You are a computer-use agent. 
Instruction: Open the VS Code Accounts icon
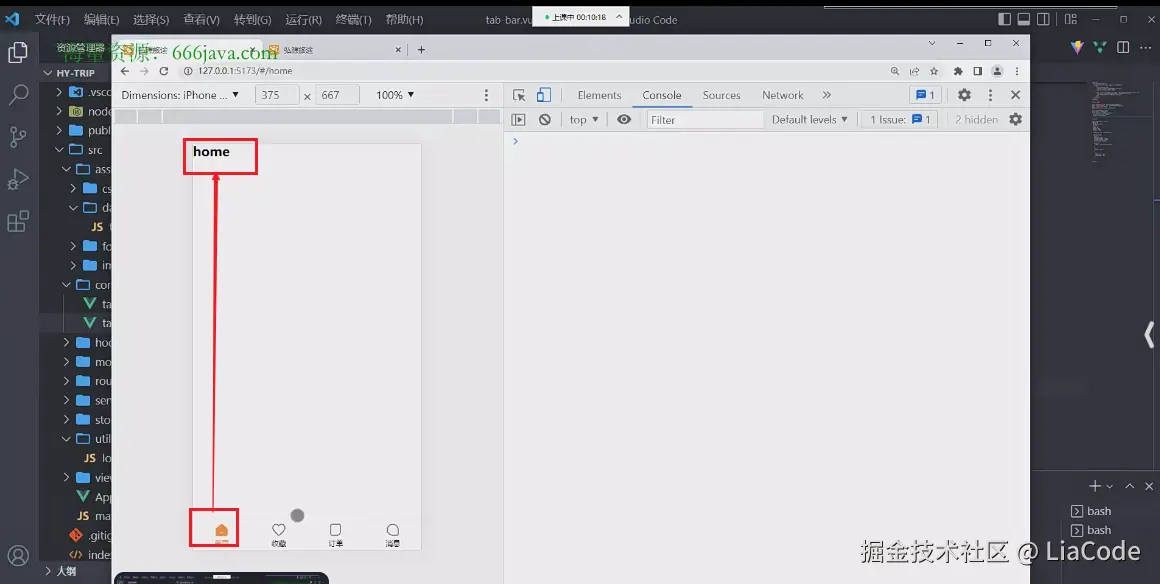tap(17, 555)
